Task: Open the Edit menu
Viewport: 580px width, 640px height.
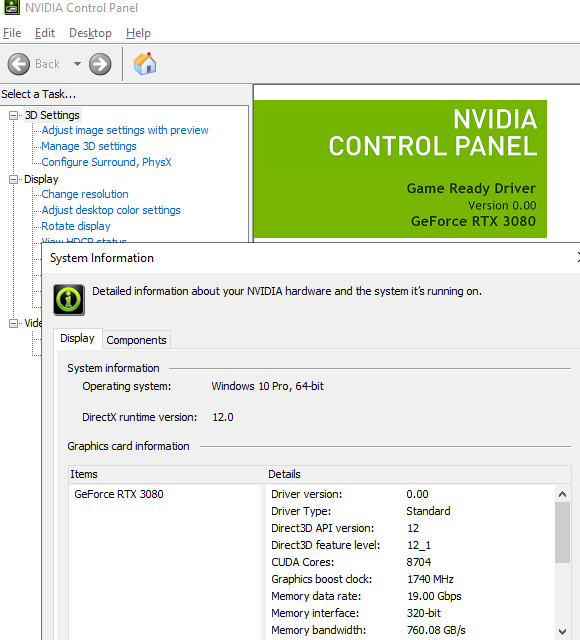Action: click(44, 33)
